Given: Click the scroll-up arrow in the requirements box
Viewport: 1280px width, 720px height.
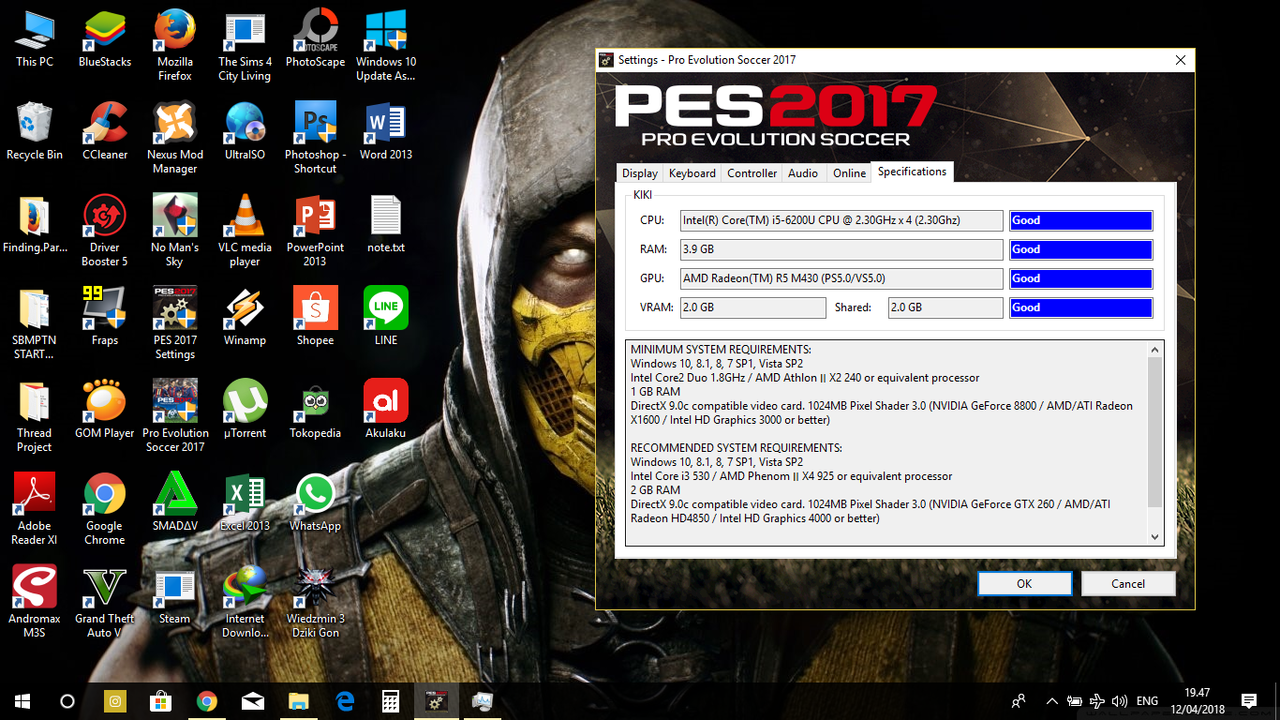Looking at the screenshot, I should 1155,350.
